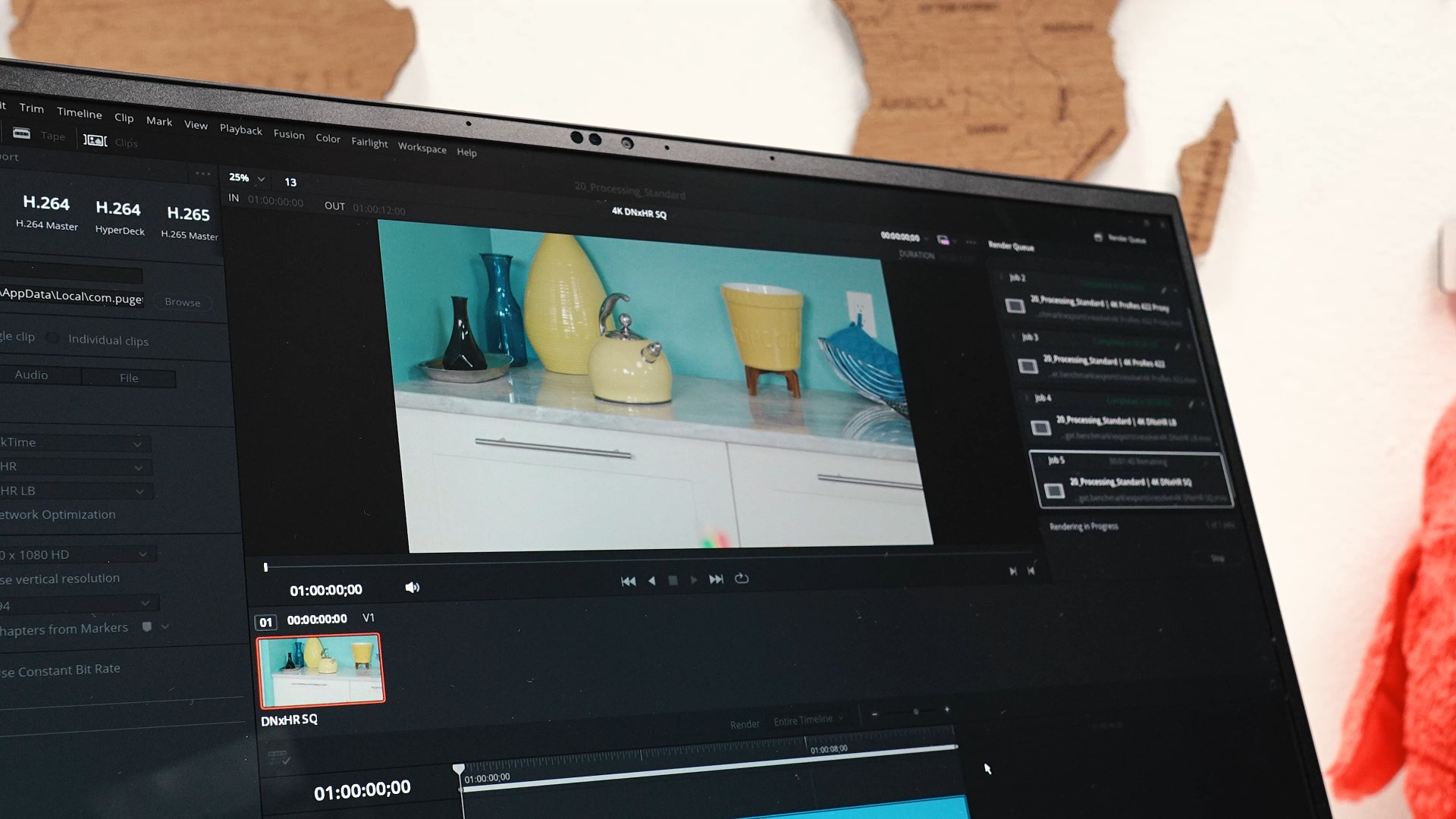Click the viewer mode icon beside duration
This screenshot has height=819, width=1456.
click(943, 240)
